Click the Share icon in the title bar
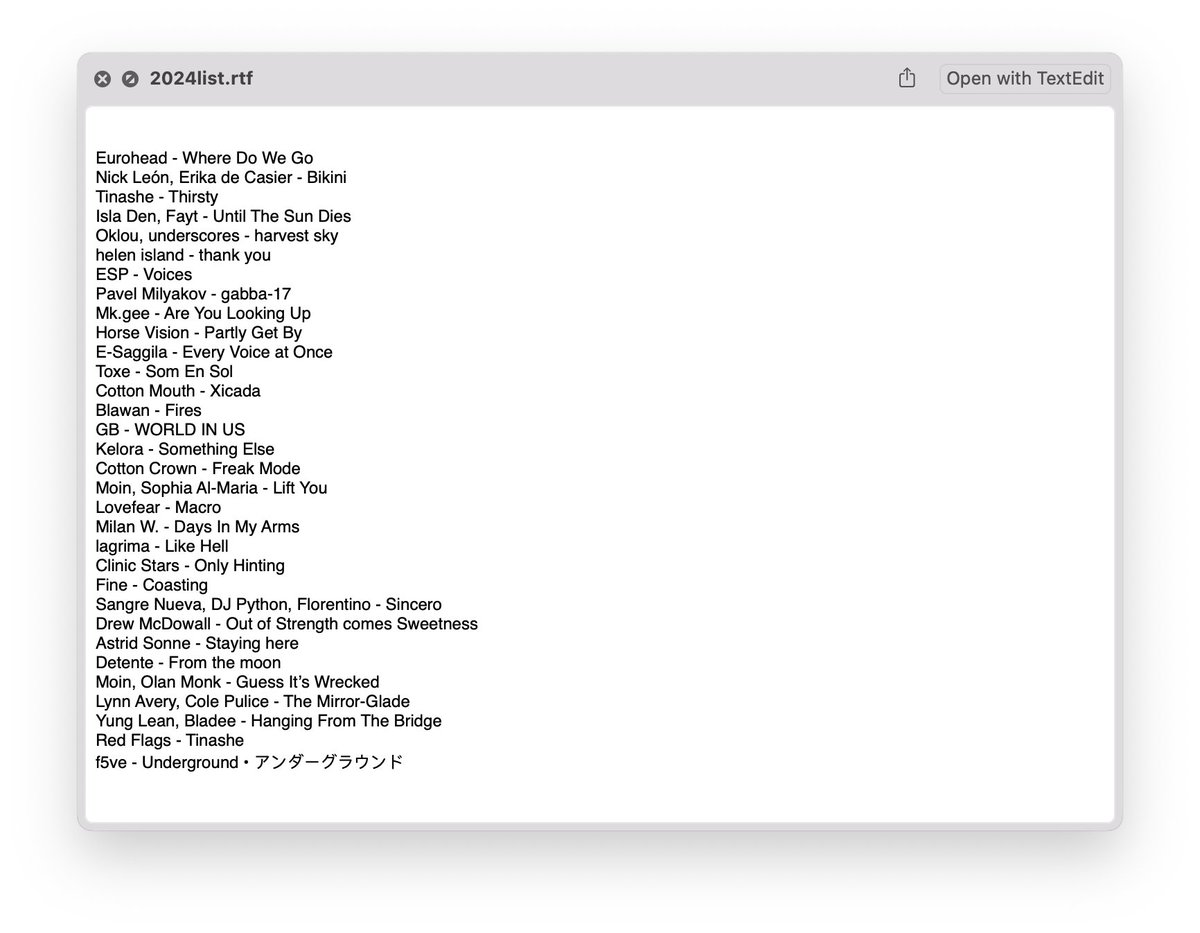Screen dimensions: 1200x933 pos(907,78)
